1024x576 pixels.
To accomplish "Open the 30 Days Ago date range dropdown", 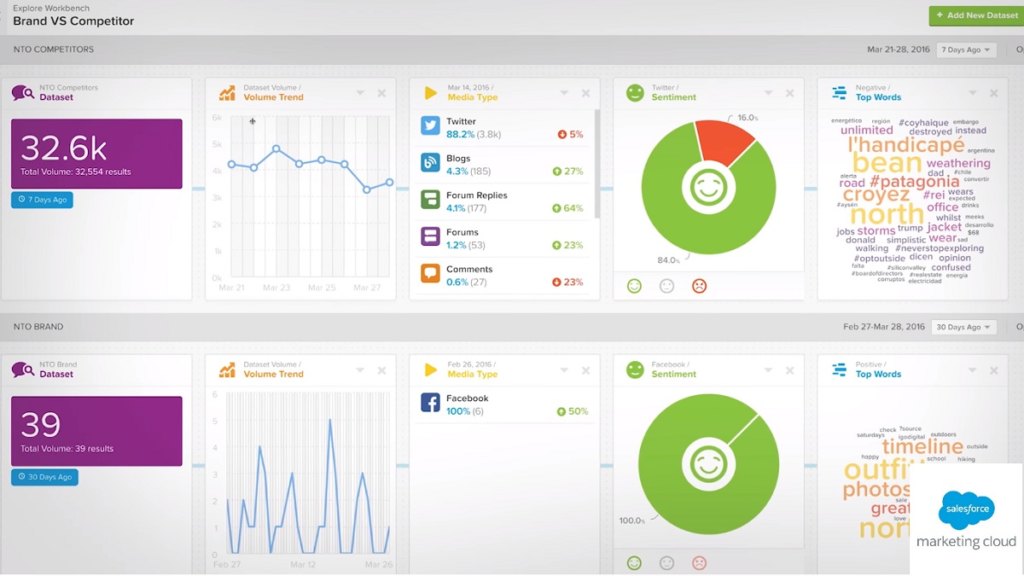I will [x=963, y=327].
